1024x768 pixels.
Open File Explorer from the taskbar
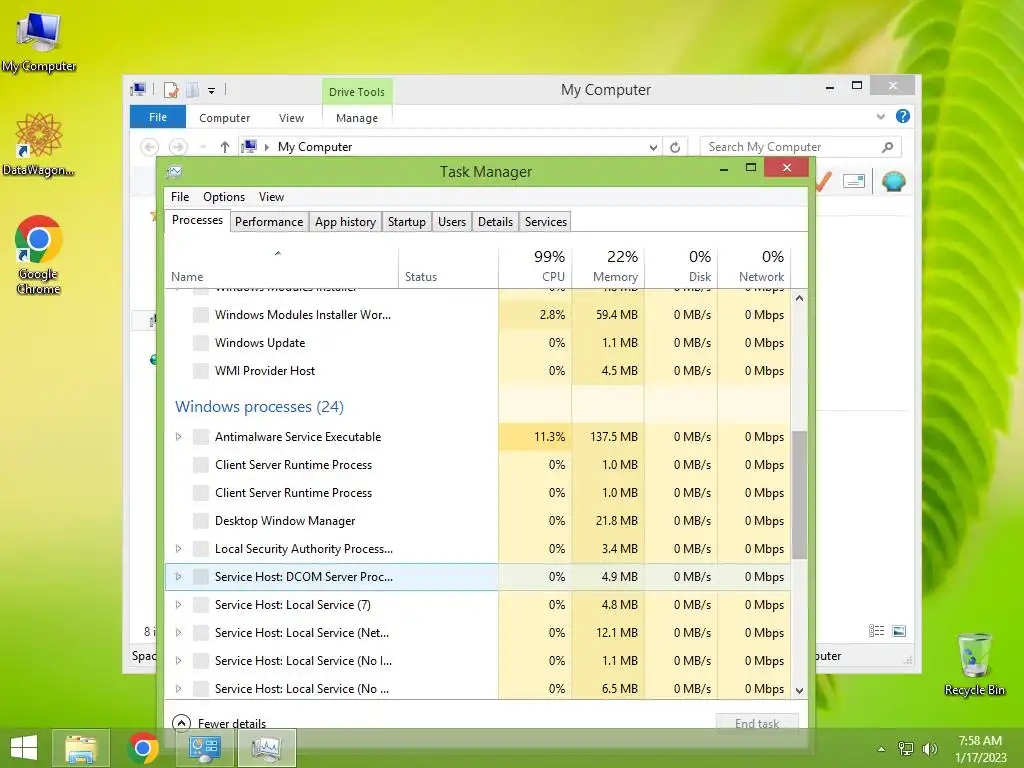pyautogui.click(x=81, y=748)
